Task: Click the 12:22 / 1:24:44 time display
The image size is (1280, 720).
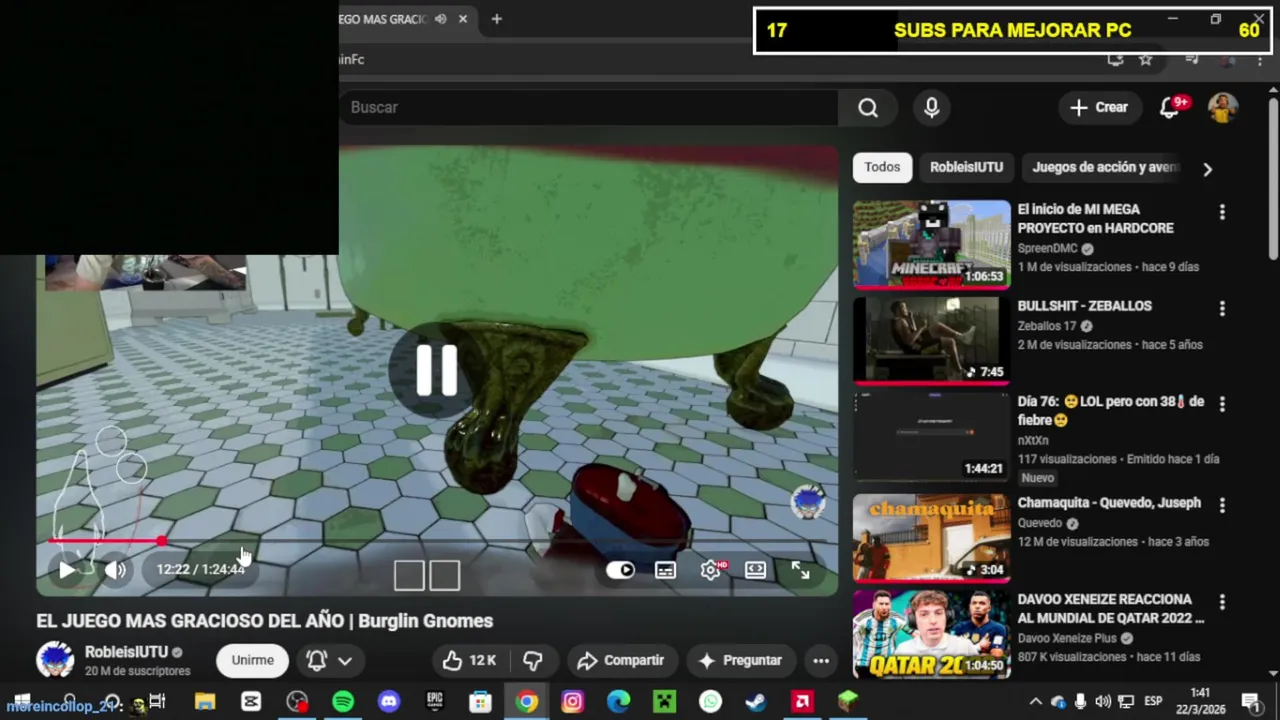Action: pyautogui.click(x=200, y=569)
